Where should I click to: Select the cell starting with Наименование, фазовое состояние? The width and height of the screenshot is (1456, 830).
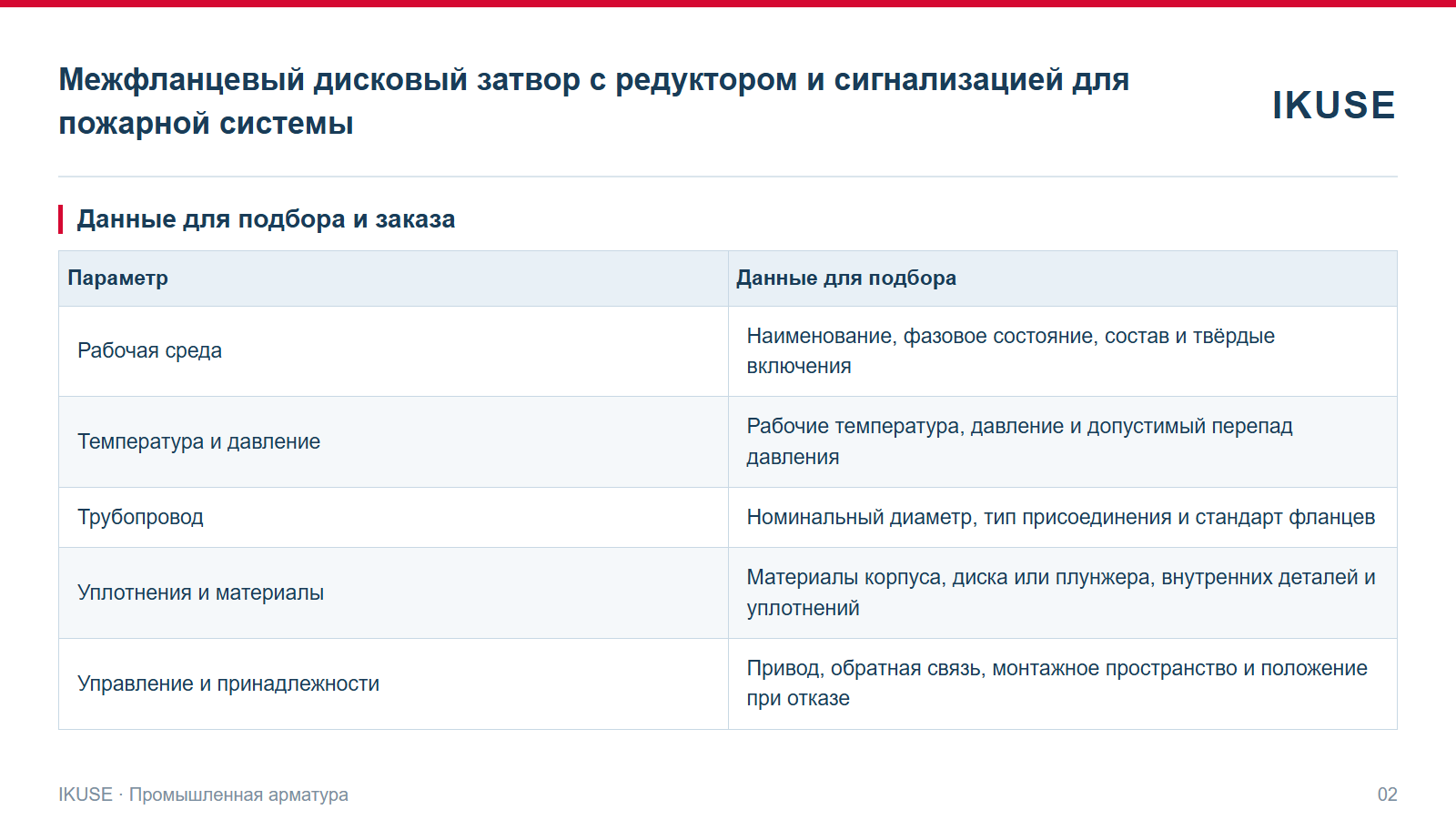point(1063,351)
